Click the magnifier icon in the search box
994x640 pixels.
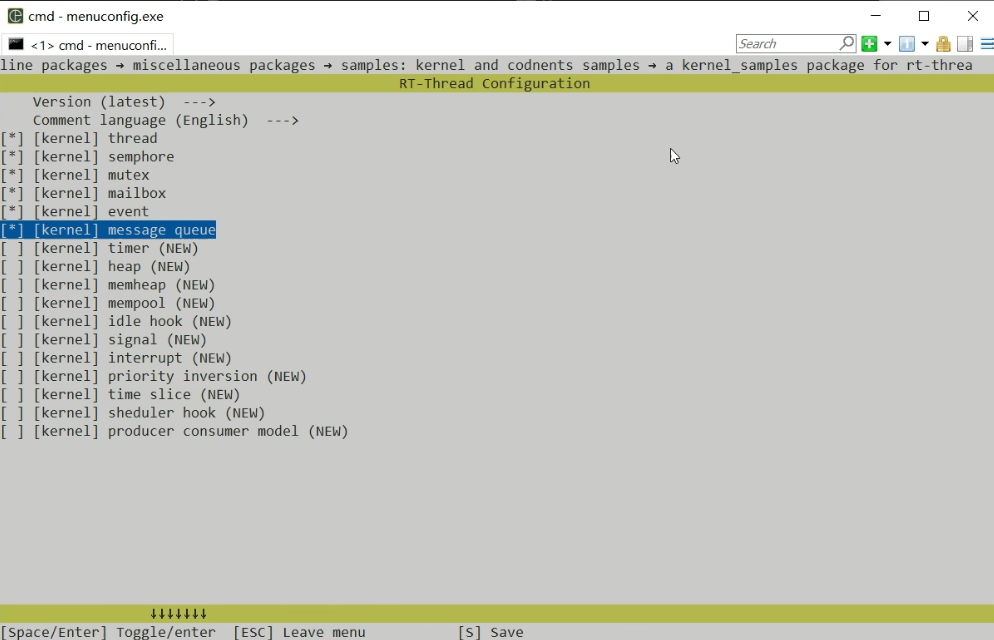(846, 43)
